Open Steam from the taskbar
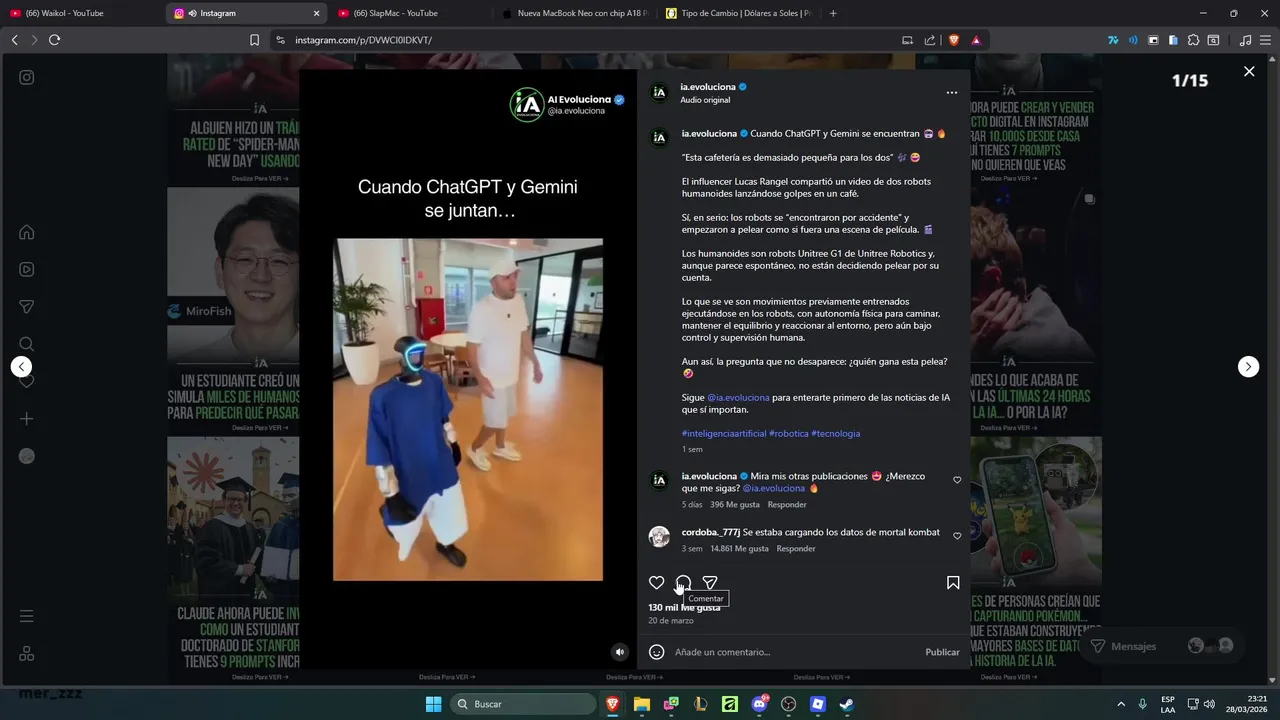Screen dimensions: 1280x720 coord(847,704)
